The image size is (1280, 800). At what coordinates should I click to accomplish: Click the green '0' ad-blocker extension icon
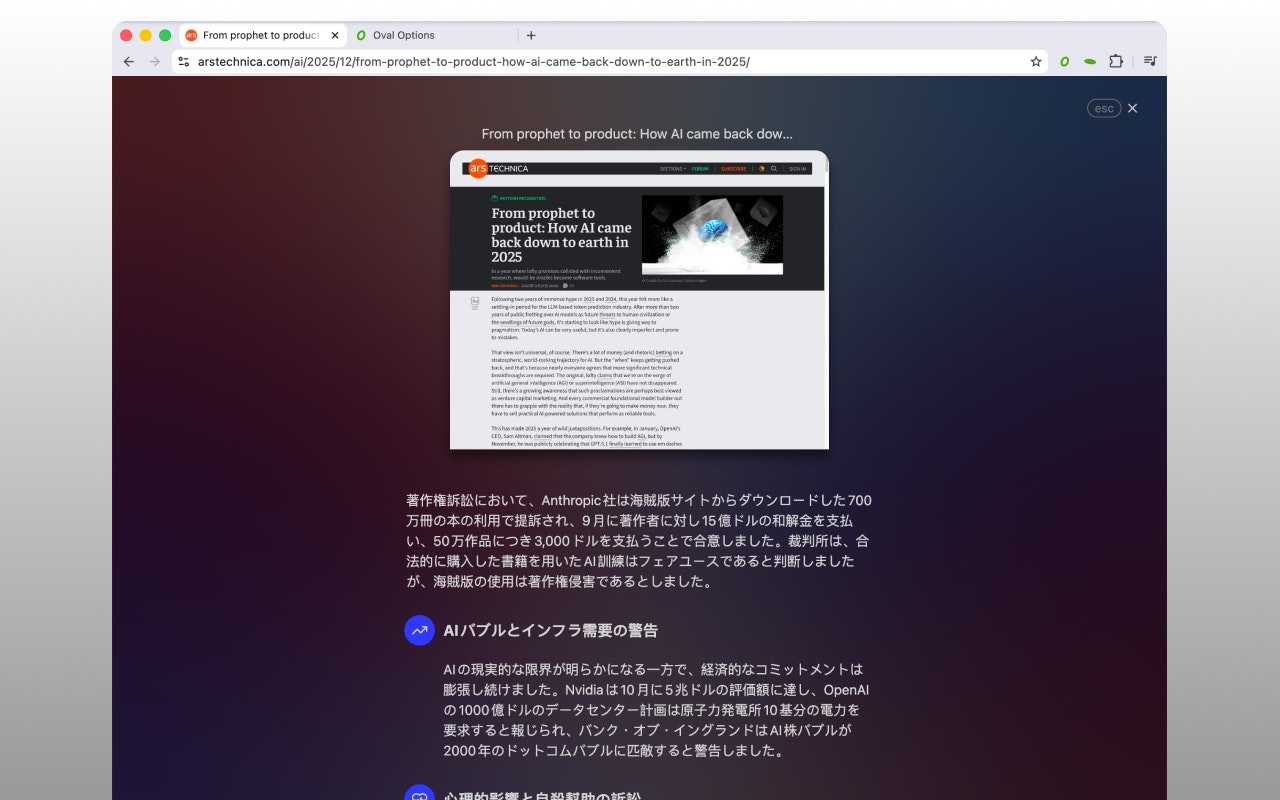pos(1064,61)
